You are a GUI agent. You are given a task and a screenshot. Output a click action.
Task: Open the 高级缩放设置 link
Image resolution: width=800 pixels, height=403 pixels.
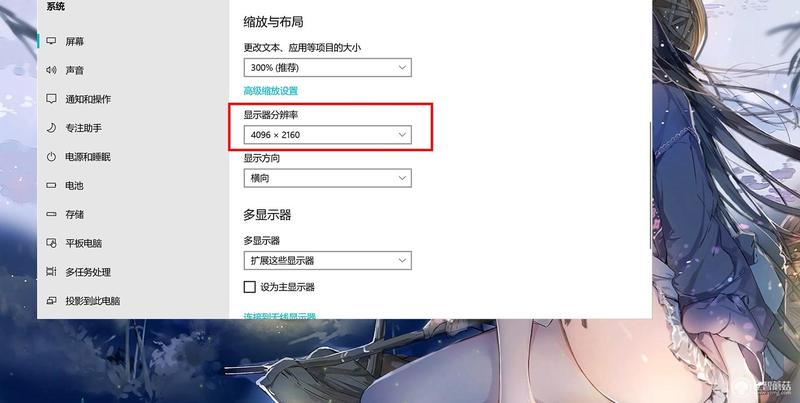pyautogui.click(x=271, y=91)
